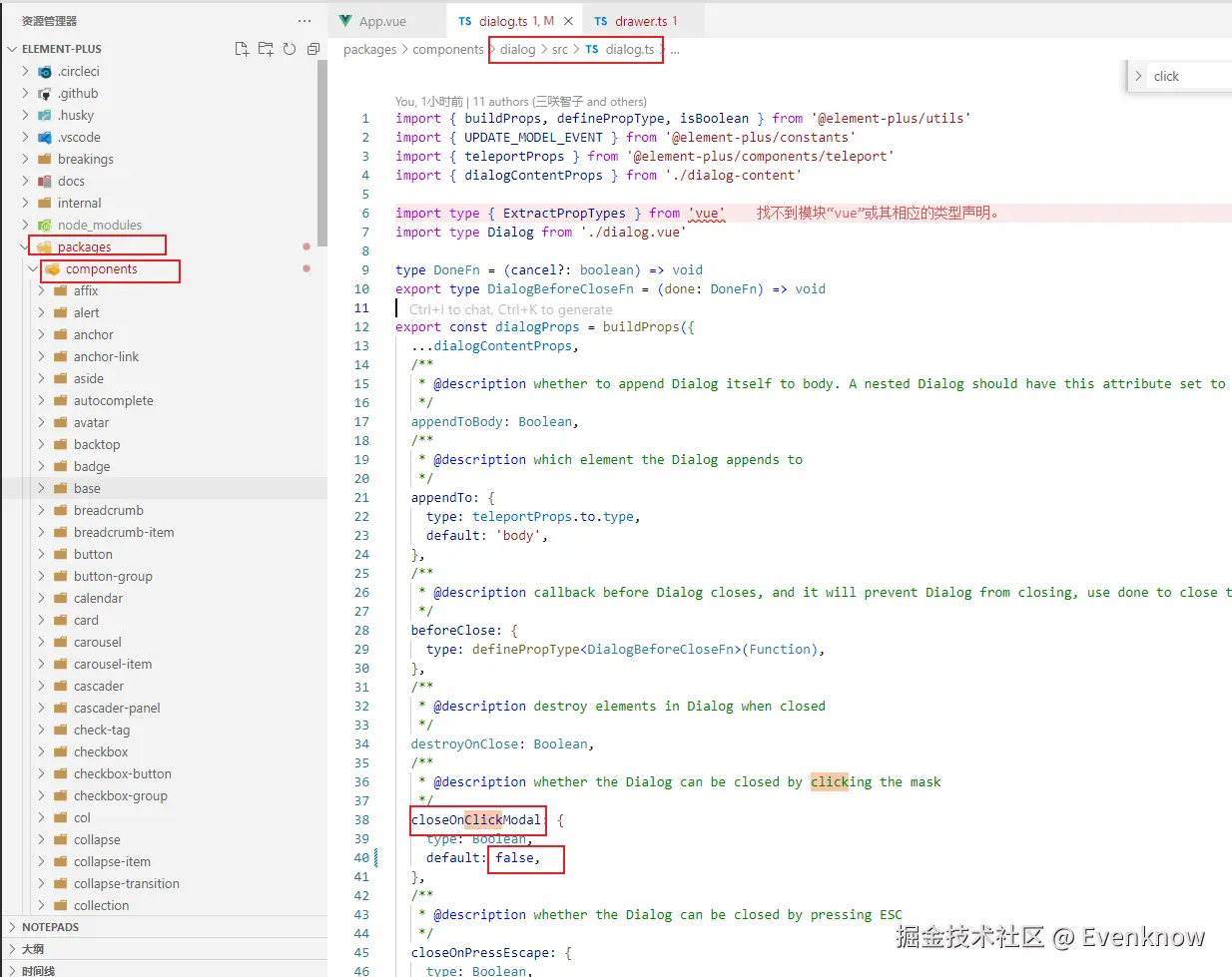The height and width of the screenshot is (977, 1232).
Task: Click the button folder icon
Action: tap(60, 554)
